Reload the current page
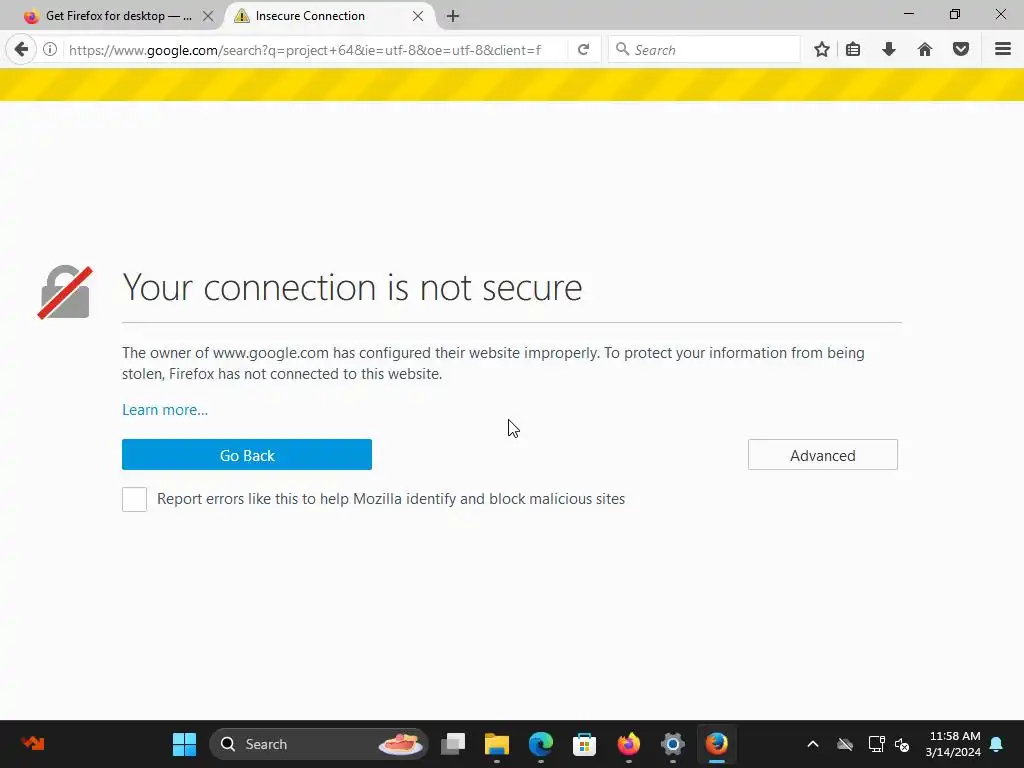 (x=583, y=50)
